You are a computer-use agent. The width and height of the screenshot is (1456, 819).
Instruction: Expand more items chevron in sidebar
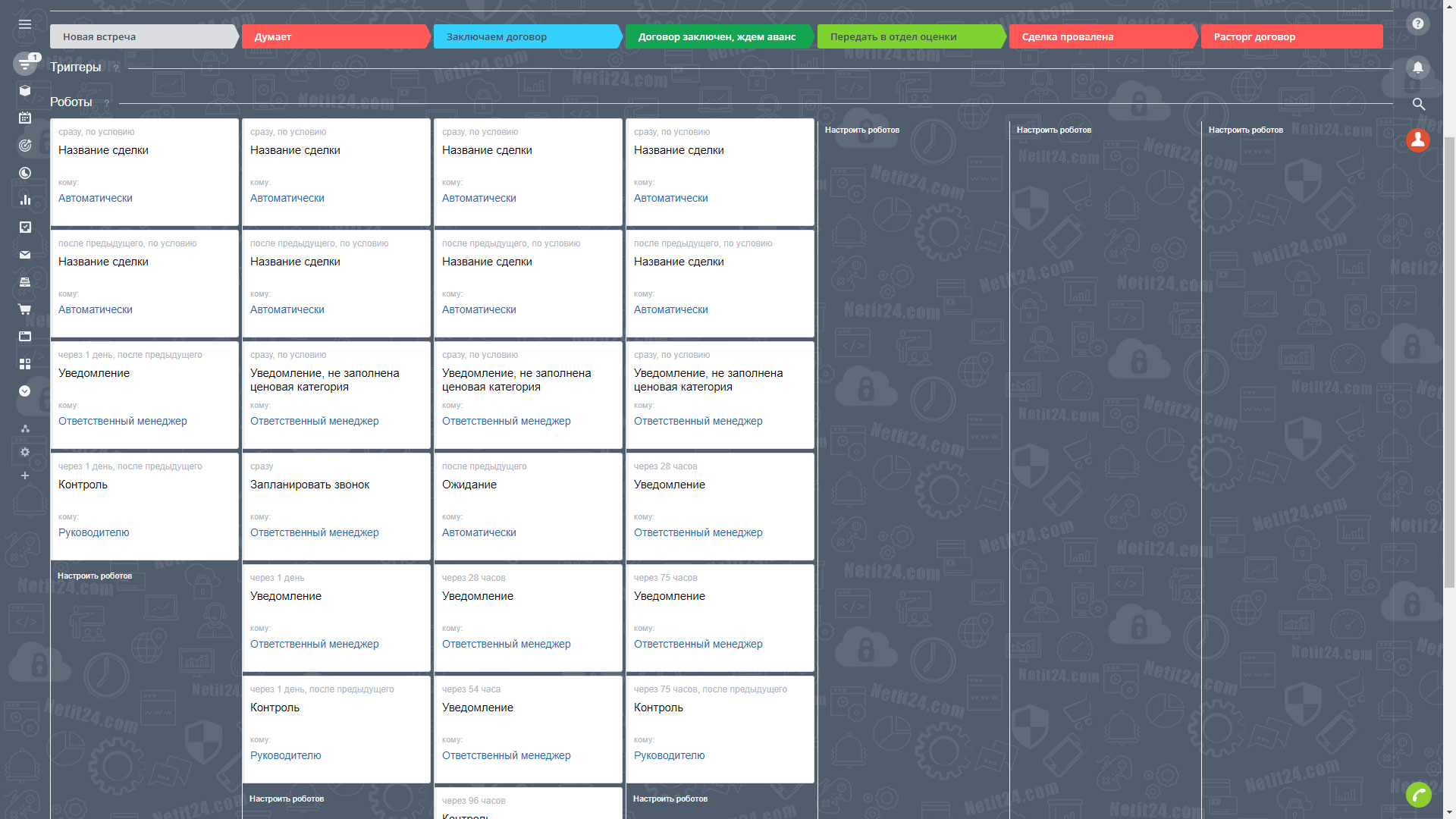25,391
